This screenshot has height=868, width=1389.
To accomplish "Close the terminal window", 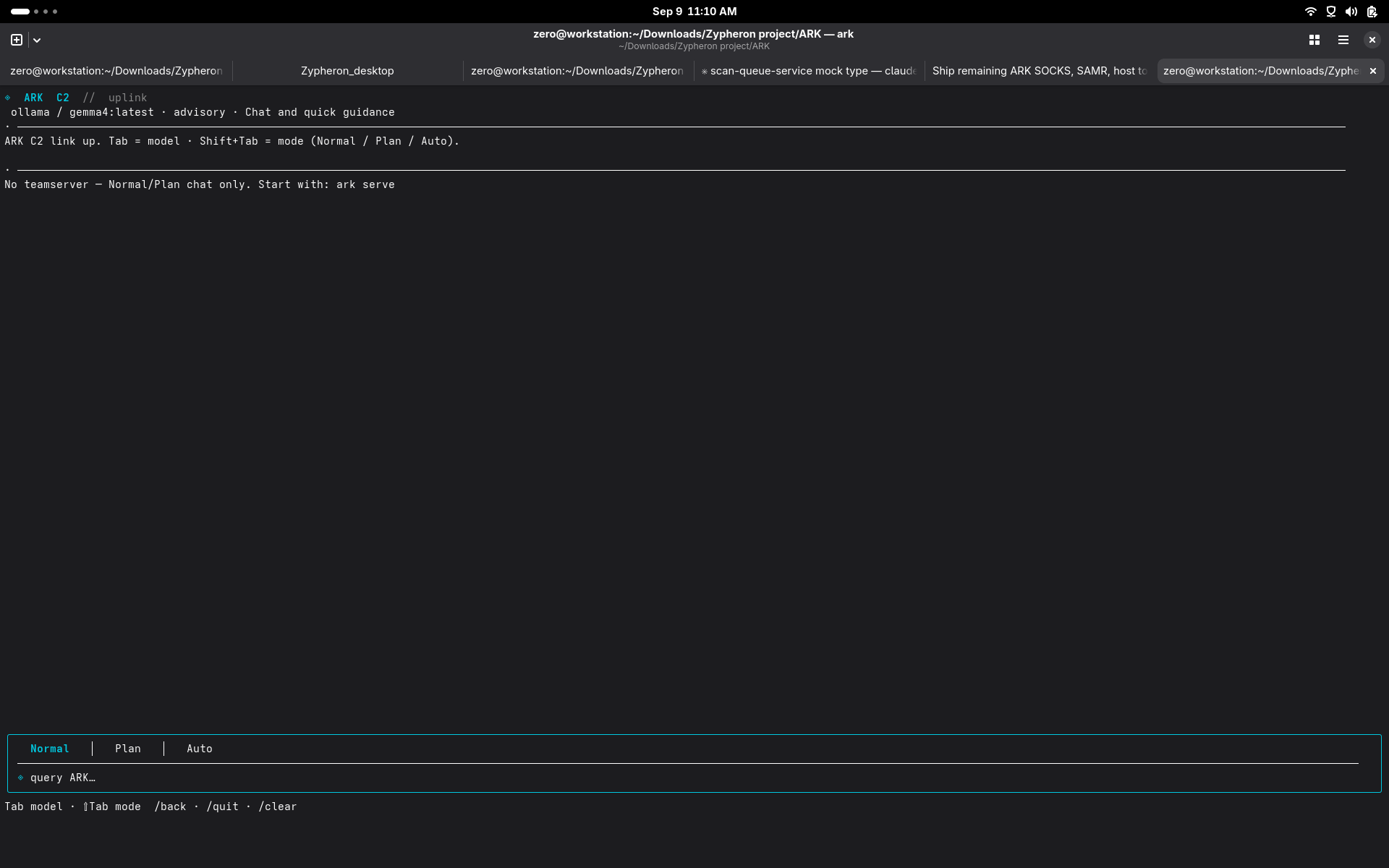I will [x=1372, y=40].
